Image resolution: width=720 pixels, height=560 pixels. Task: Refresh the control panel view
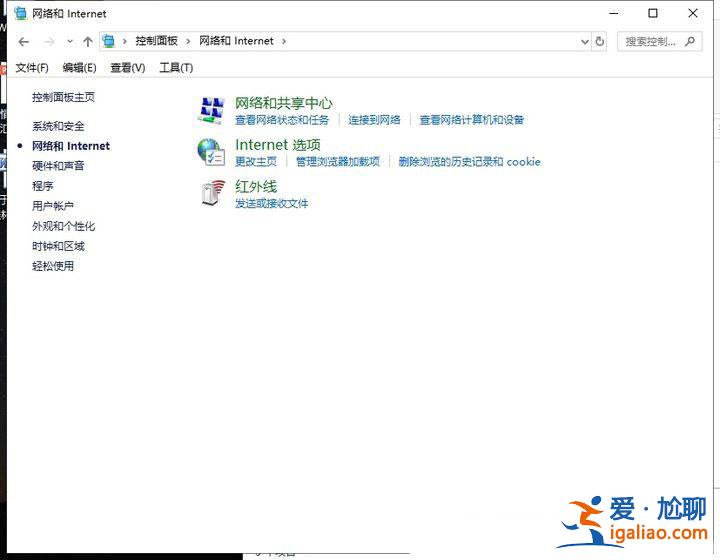(599, 41)
